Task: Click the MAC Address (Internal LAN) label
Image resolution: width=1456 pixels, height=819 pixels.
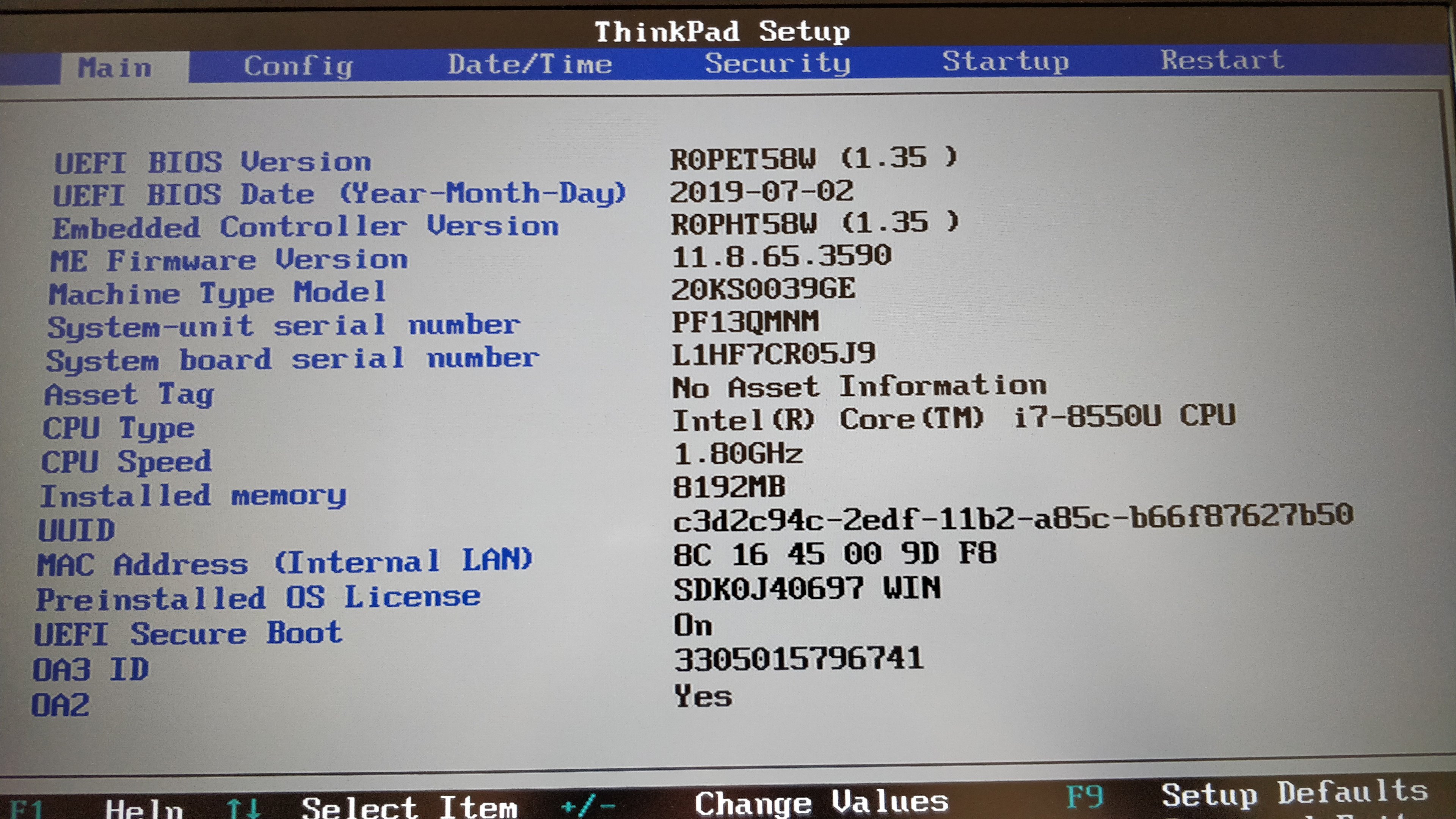Action: pyautogui.click(x=284, y=562)
